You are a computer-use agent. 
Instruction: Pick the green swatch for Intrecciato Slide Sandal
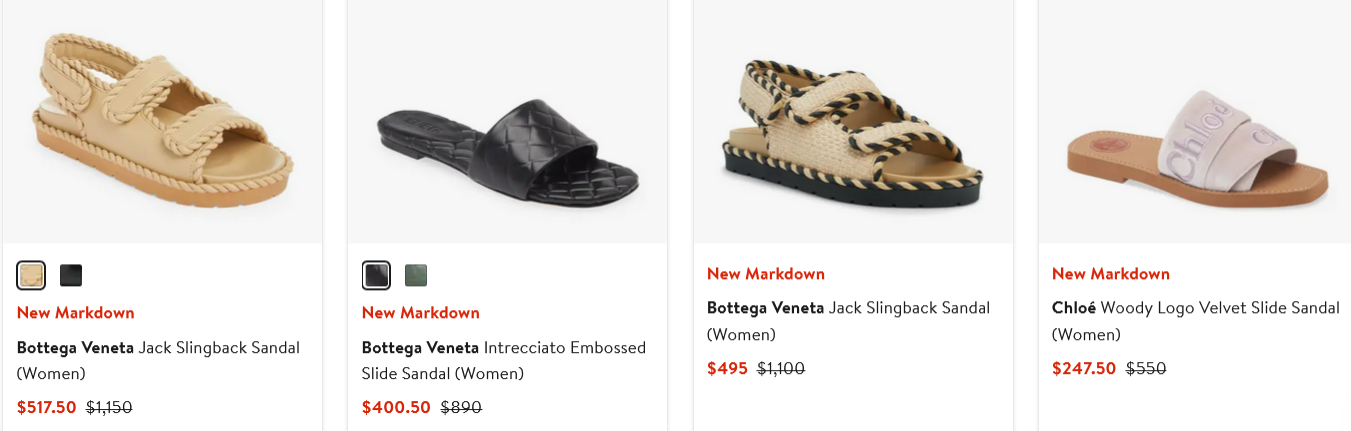[x=416, y=275]
